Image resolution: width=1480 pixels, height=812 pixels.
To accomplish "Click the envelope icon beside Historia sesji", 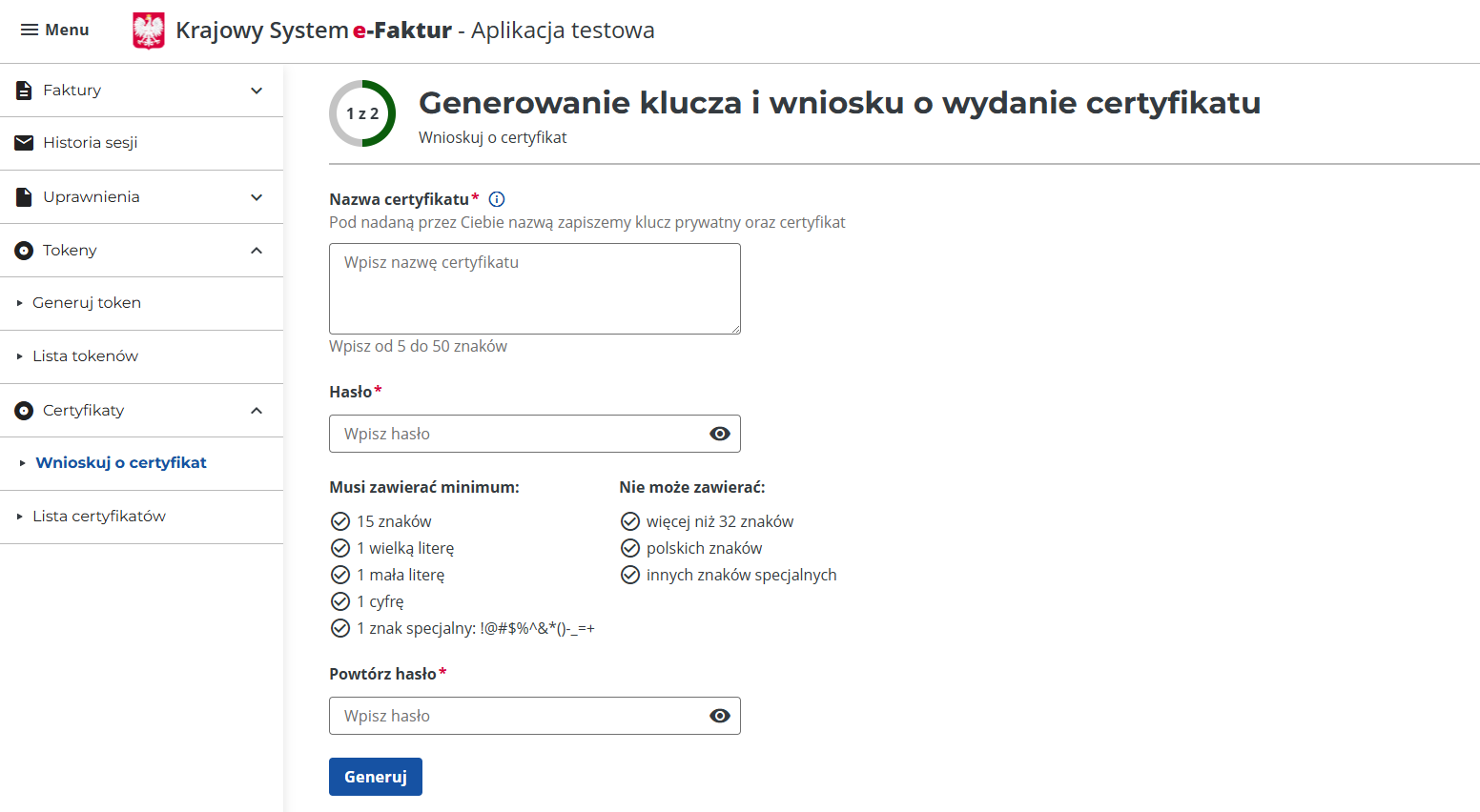I will coord(22,143).
